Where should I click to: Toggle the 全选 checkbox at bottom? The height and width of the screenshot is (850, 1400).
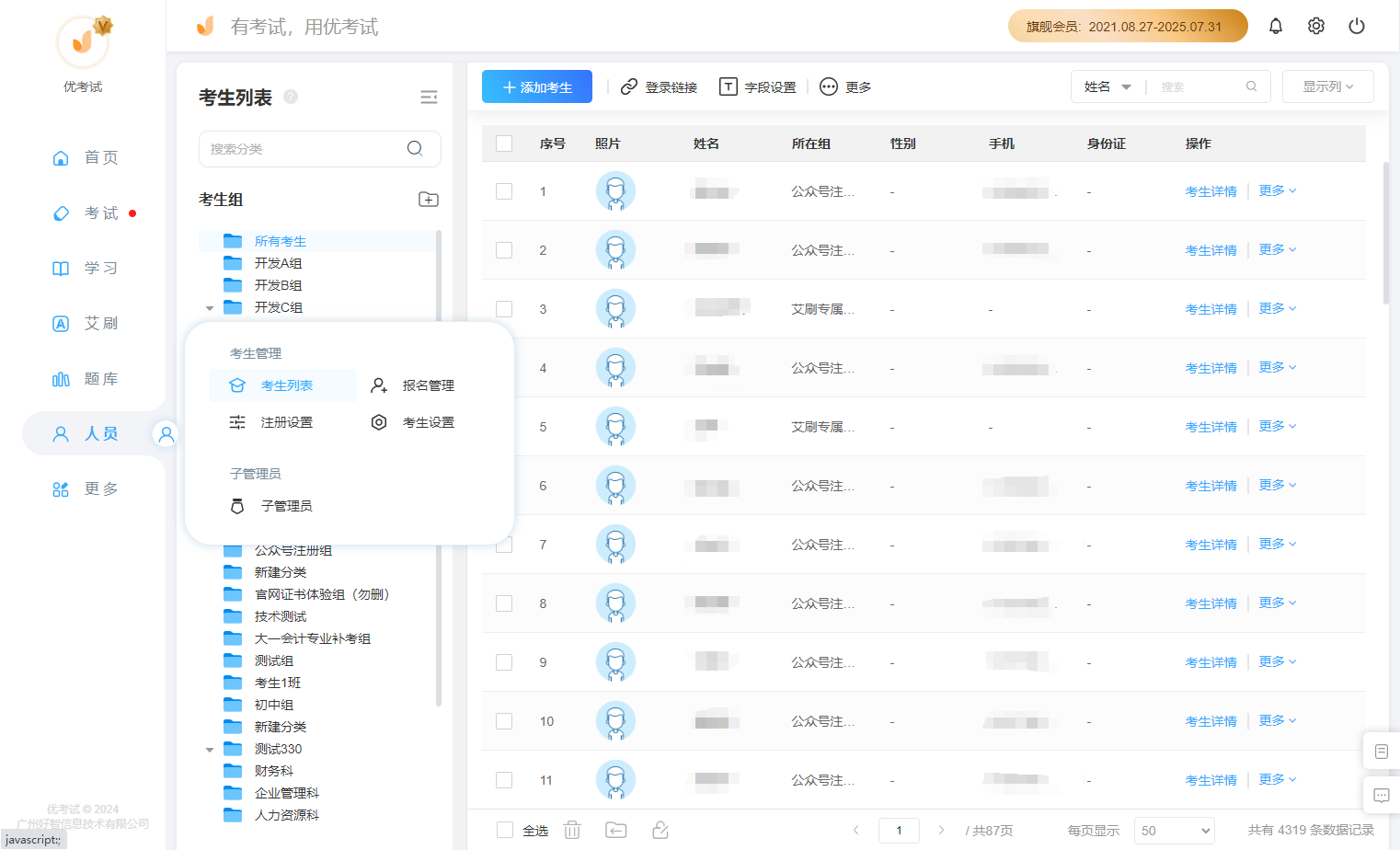(x=504, y=830)
